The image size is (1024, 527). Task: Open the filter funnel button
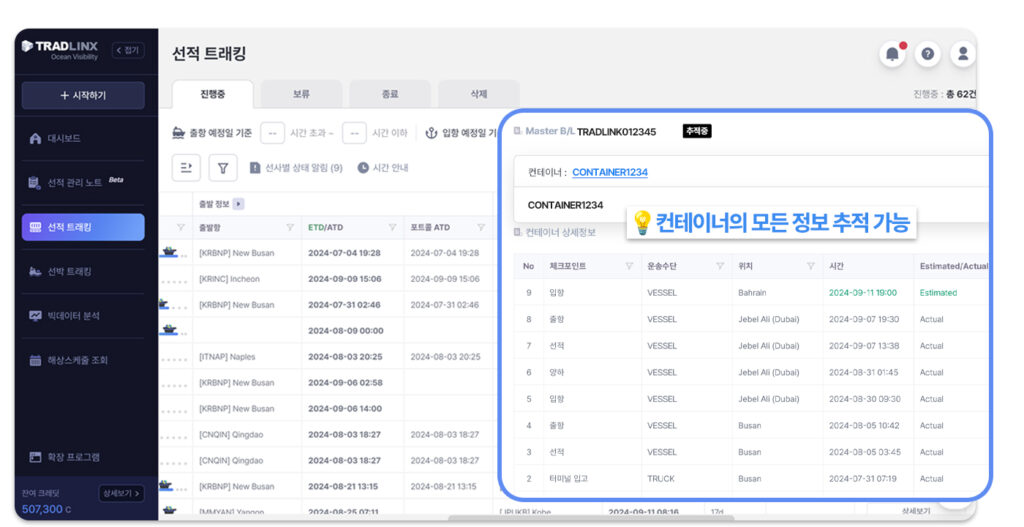pyautogui.click(x=223, y=168)
